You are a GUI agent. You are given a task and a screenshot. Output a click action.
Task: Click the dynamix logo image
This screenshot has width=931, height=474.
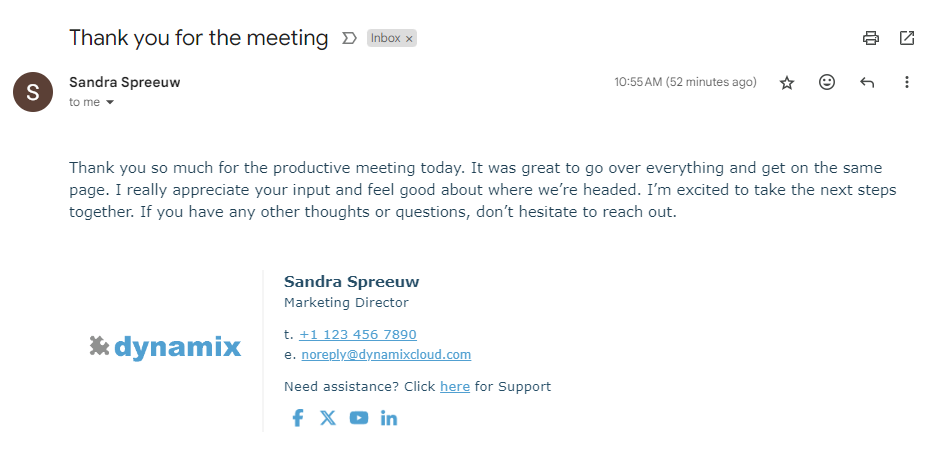click(x=166, y=347)
